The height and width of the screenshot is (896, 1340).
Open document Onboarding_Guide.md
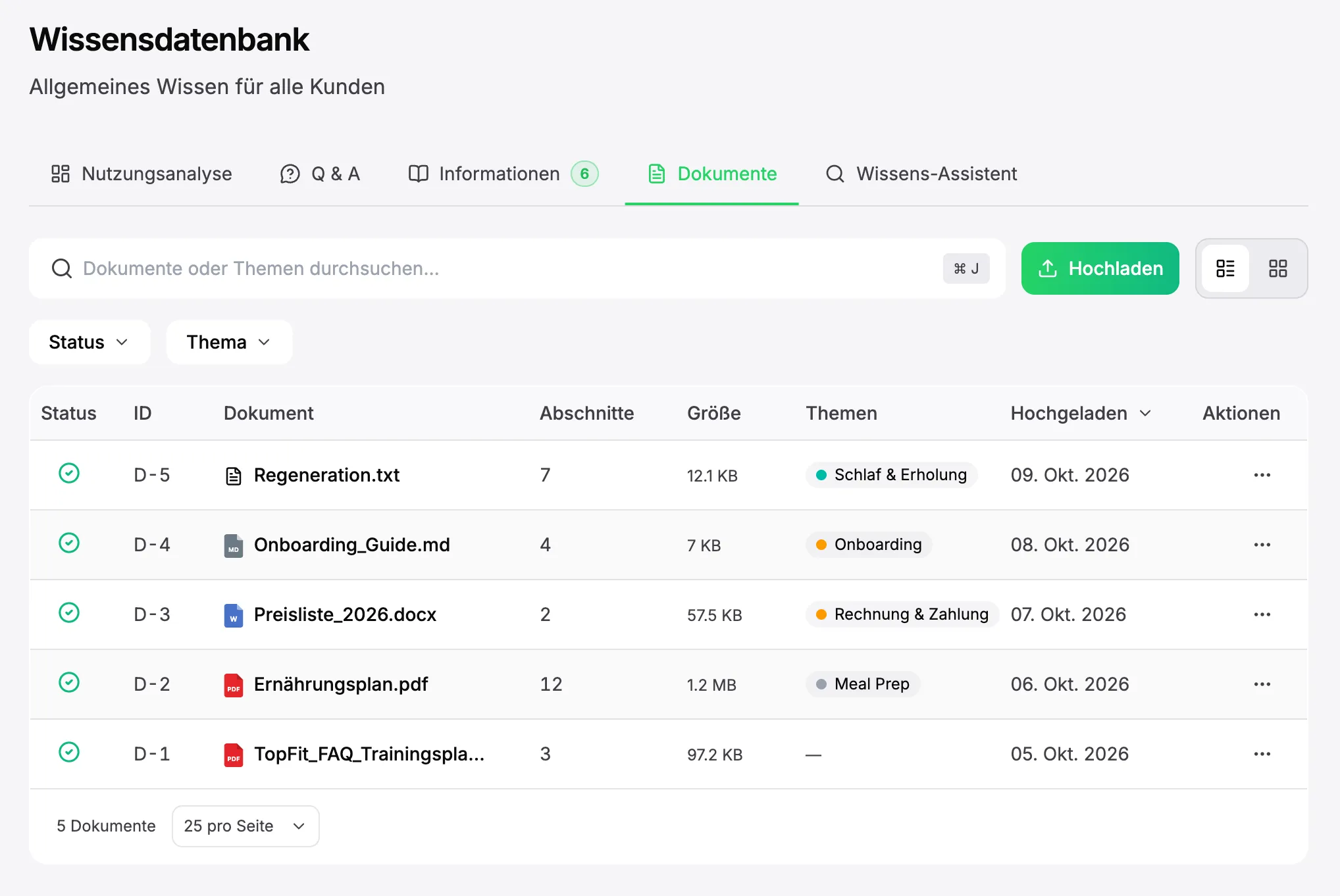click(352, 545)
